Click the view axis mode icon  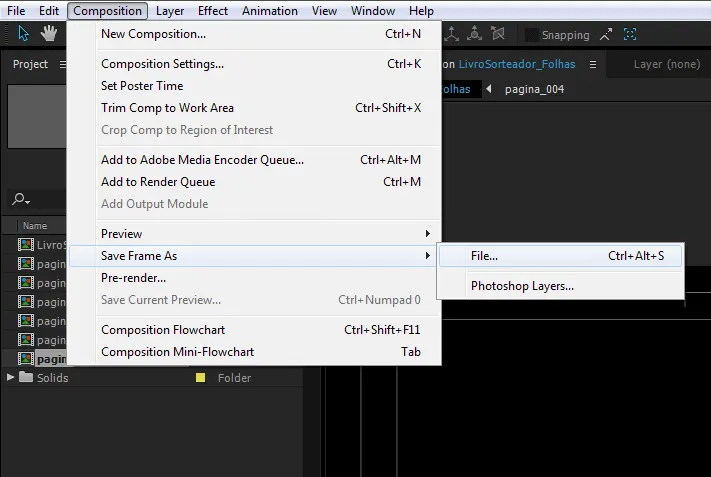(498, 34)
